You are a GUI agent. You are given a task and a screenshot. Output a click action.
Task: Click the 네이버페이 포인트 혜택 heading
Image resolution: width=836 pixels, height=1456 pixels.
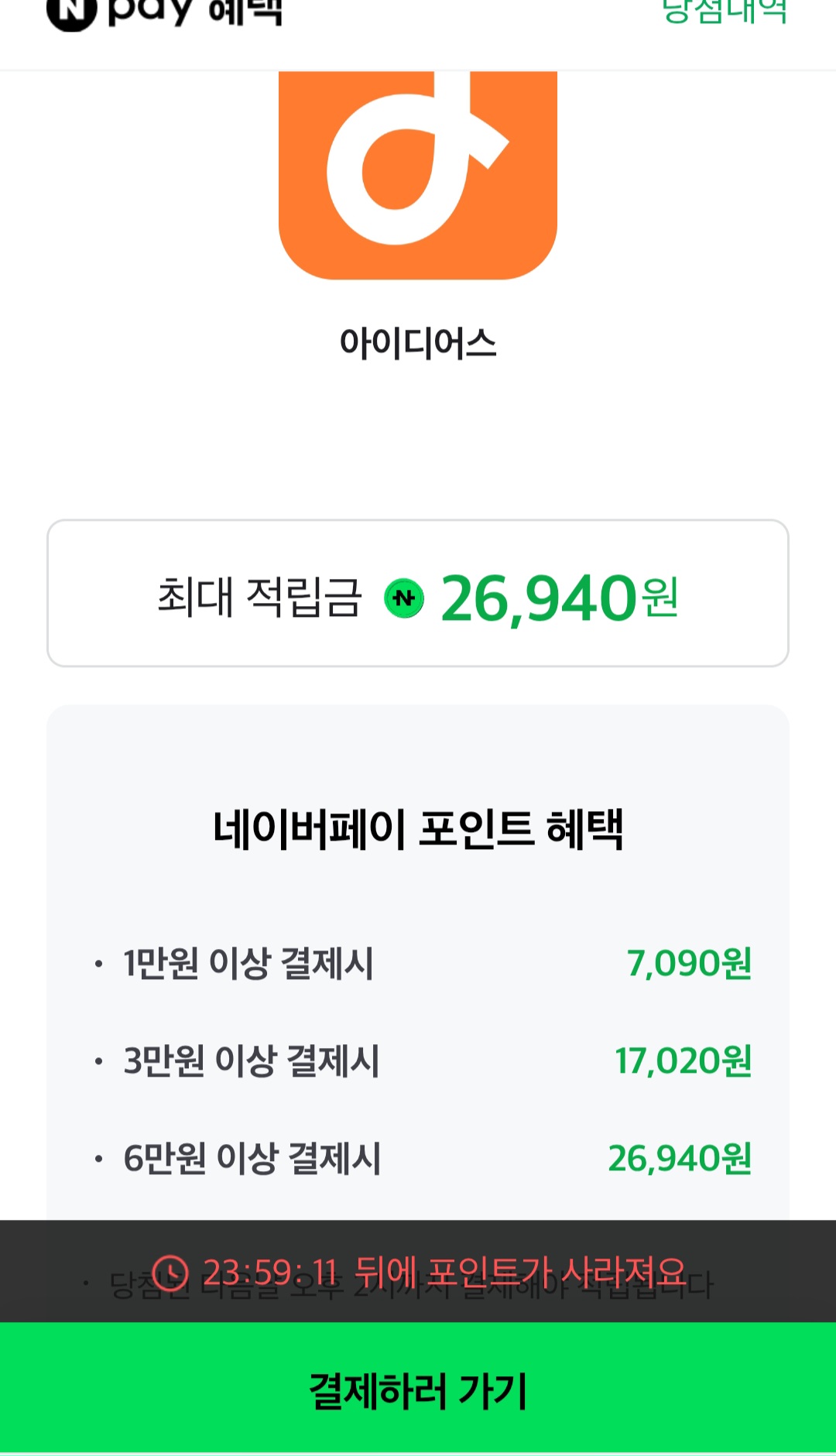[x=418, y=829]
